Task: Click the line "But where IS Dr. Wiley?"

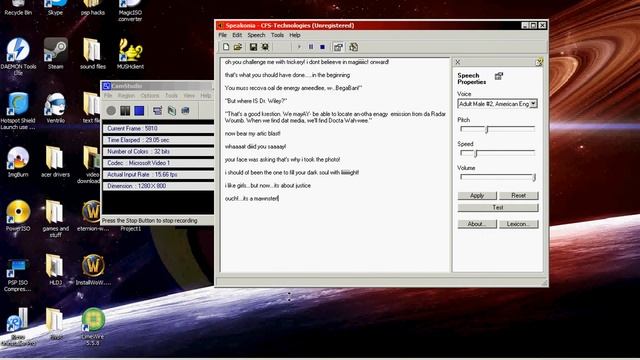Action: [256, 101]
